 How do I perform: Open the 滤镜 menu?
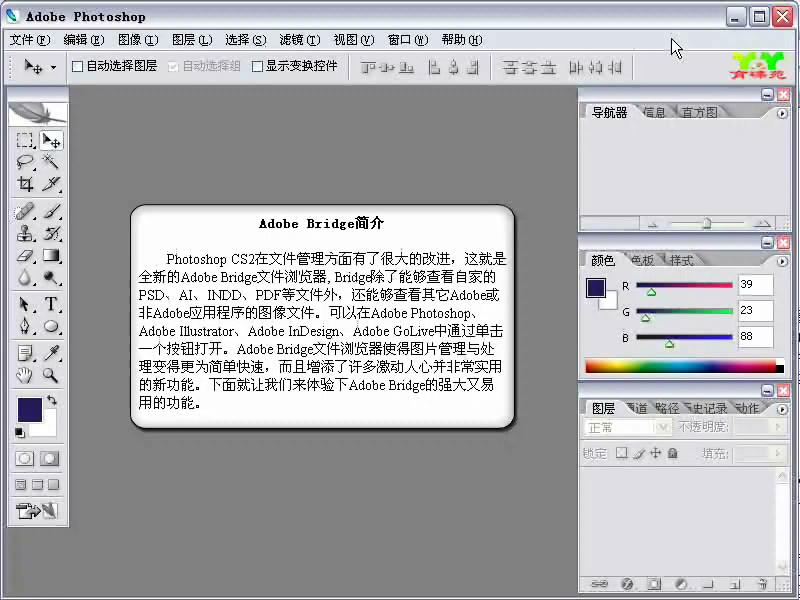coord(299,40)
